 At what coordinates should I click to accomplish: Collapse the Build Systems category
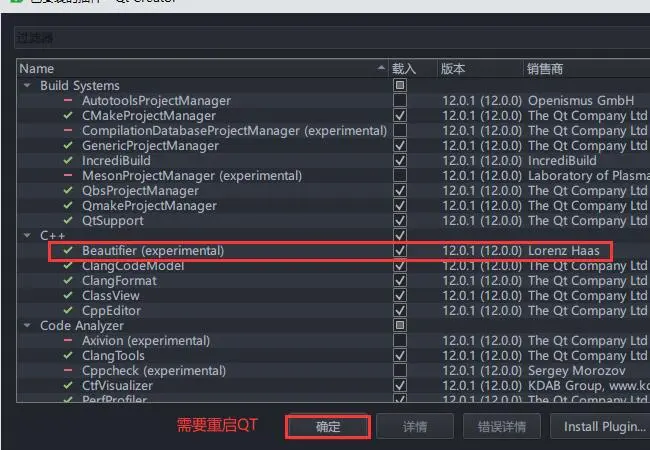(x=27, y=86)
